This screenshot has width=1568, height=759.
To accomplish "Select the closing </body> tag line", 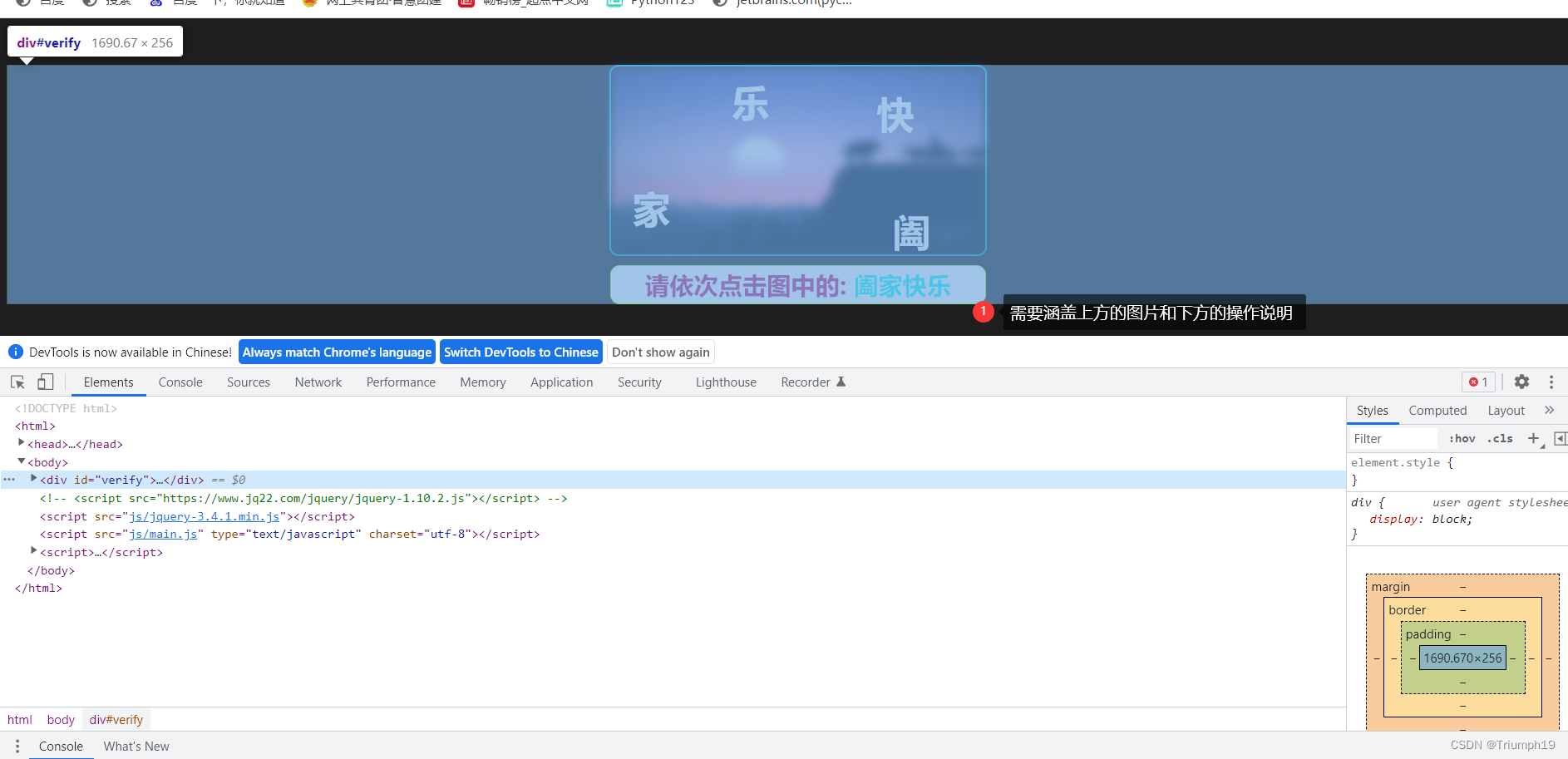I will [51, 570].
